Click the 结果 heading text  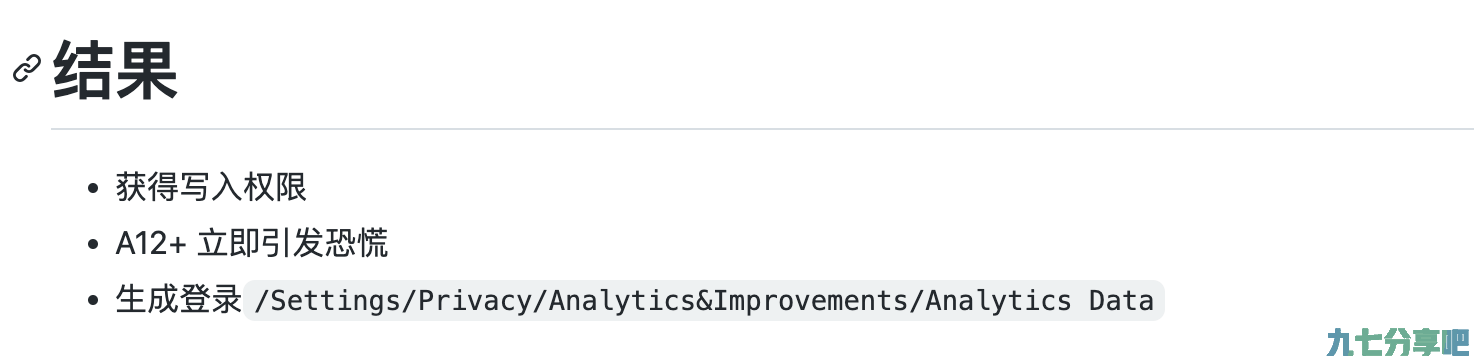[115, 70]
